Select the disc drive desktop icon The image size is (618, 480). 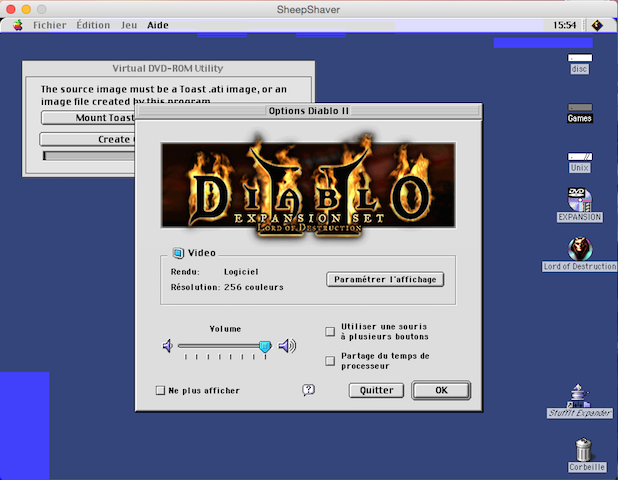pos(579,64)
